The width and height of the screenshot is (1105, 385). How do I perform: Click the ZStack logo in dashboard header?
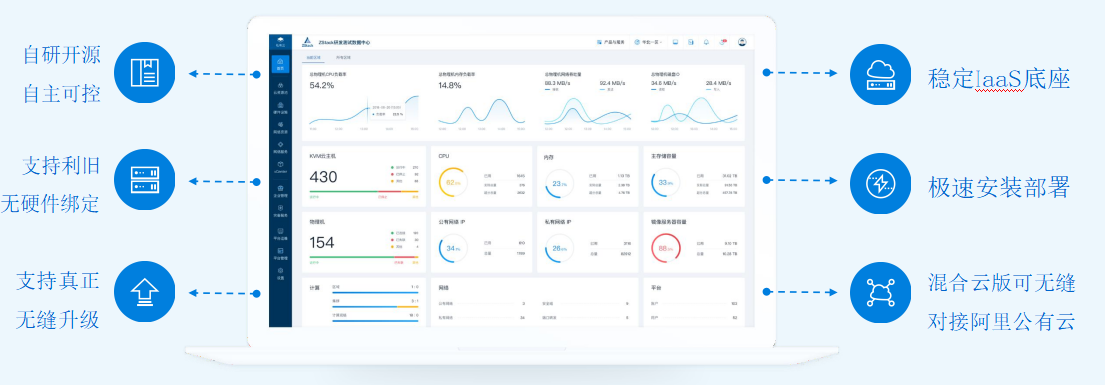click(307, 42)
